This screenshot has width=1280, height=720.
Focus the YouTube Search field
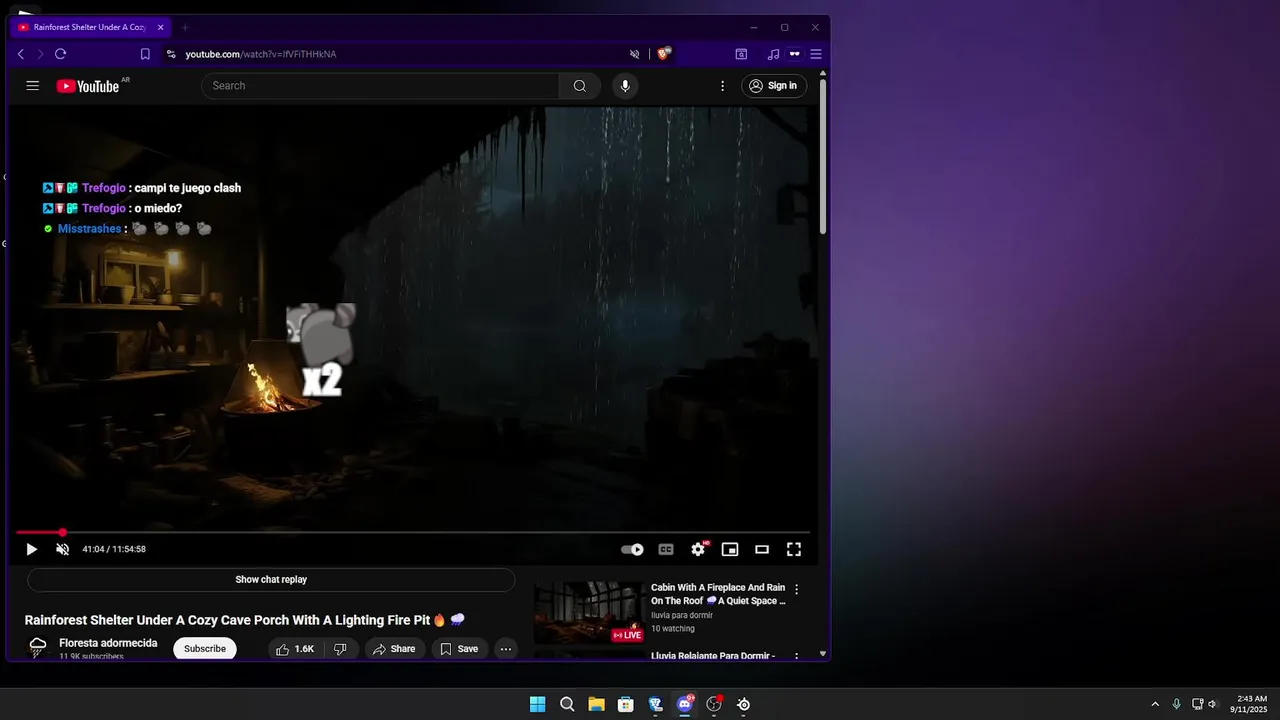[381, 86]
